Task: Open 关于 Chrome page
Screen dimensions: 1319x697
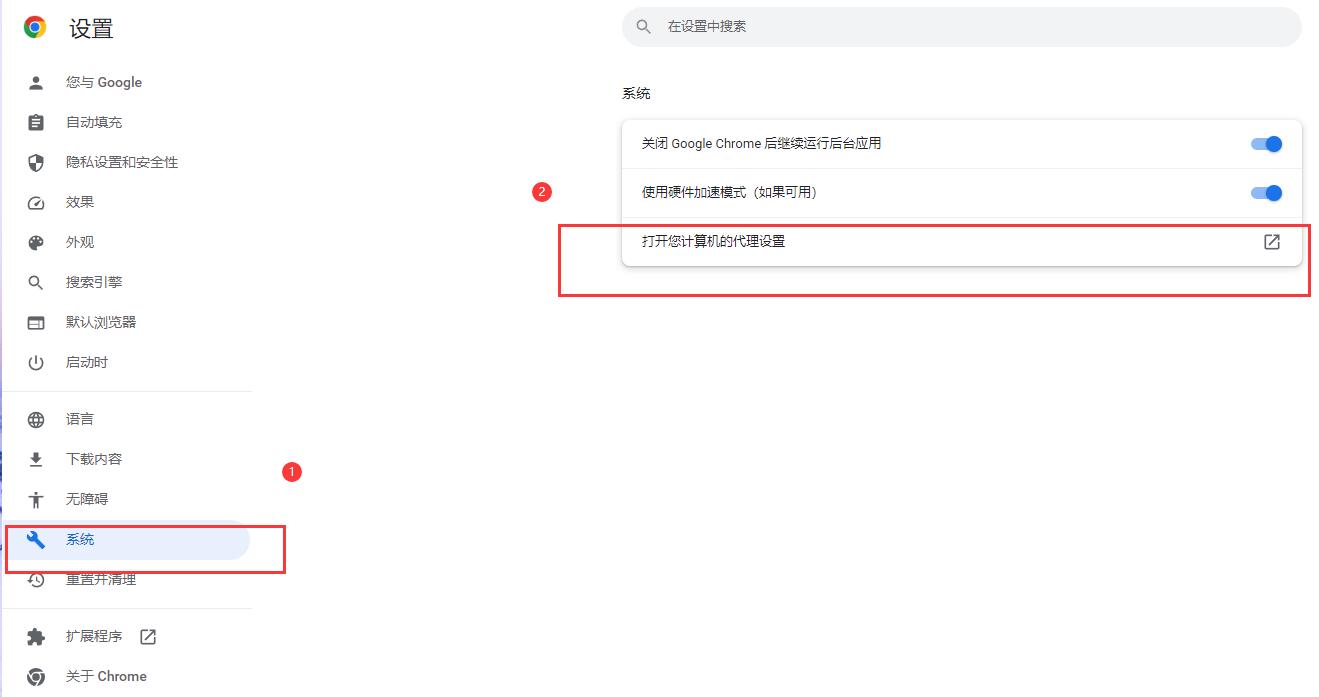Action: [106, 677]
